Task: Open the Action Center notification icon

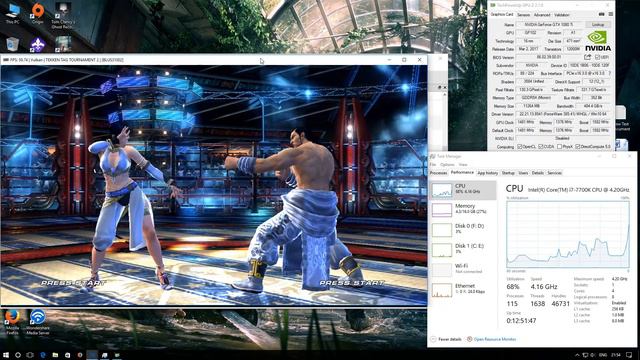Action: [629, 355]
